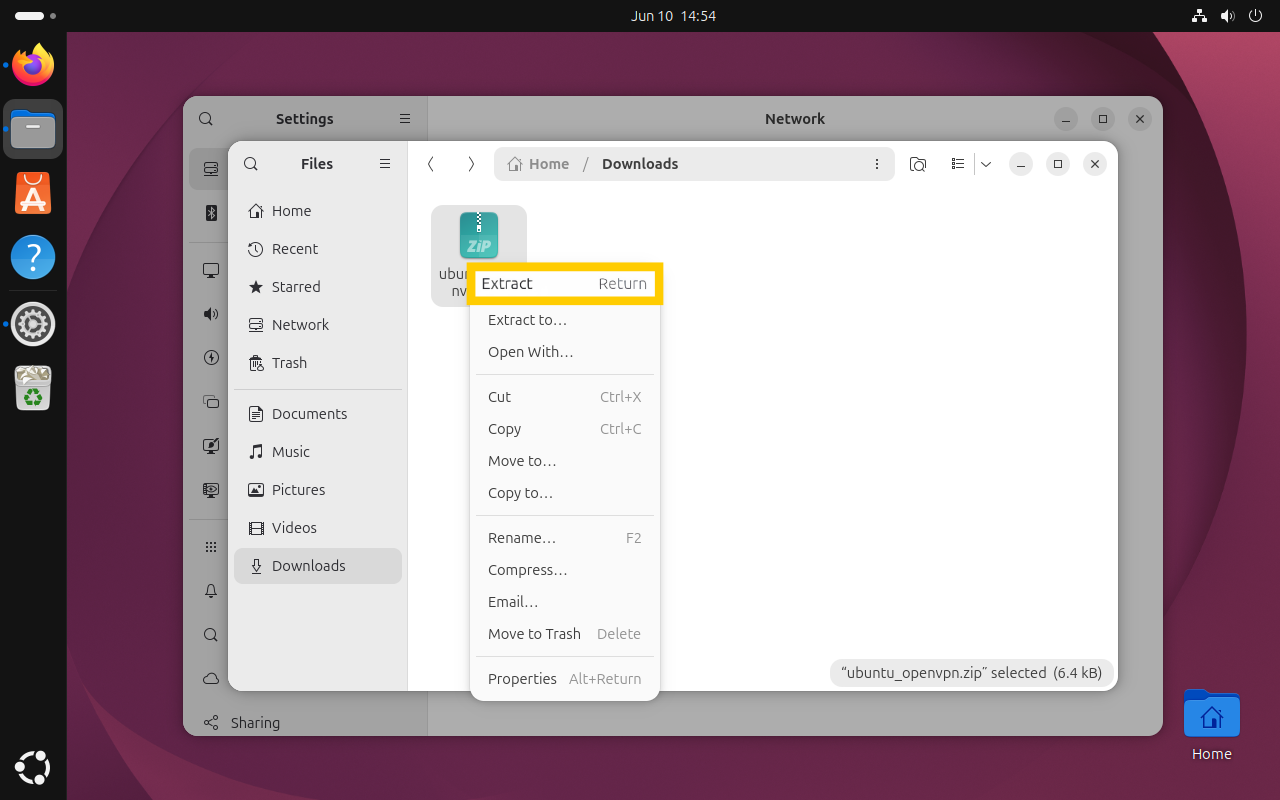
Task: Show applications via Ubuntu logo button
Action: 33,767
